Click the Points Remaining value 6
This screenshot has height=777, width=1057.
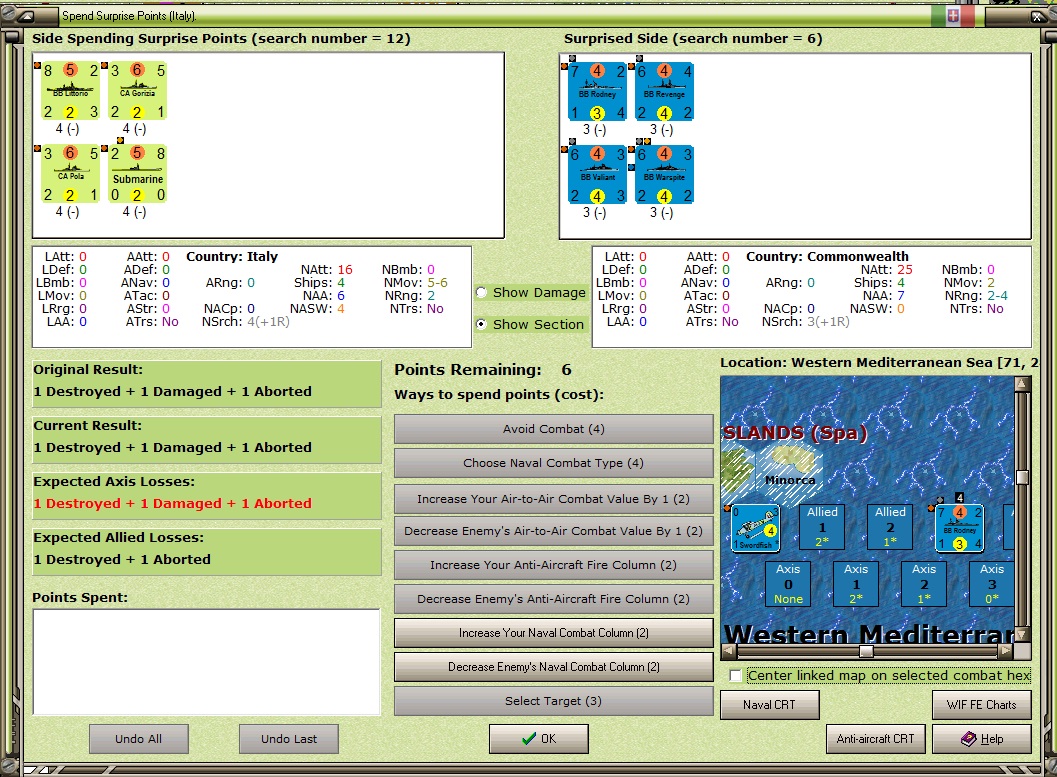(x=566, y=369)
